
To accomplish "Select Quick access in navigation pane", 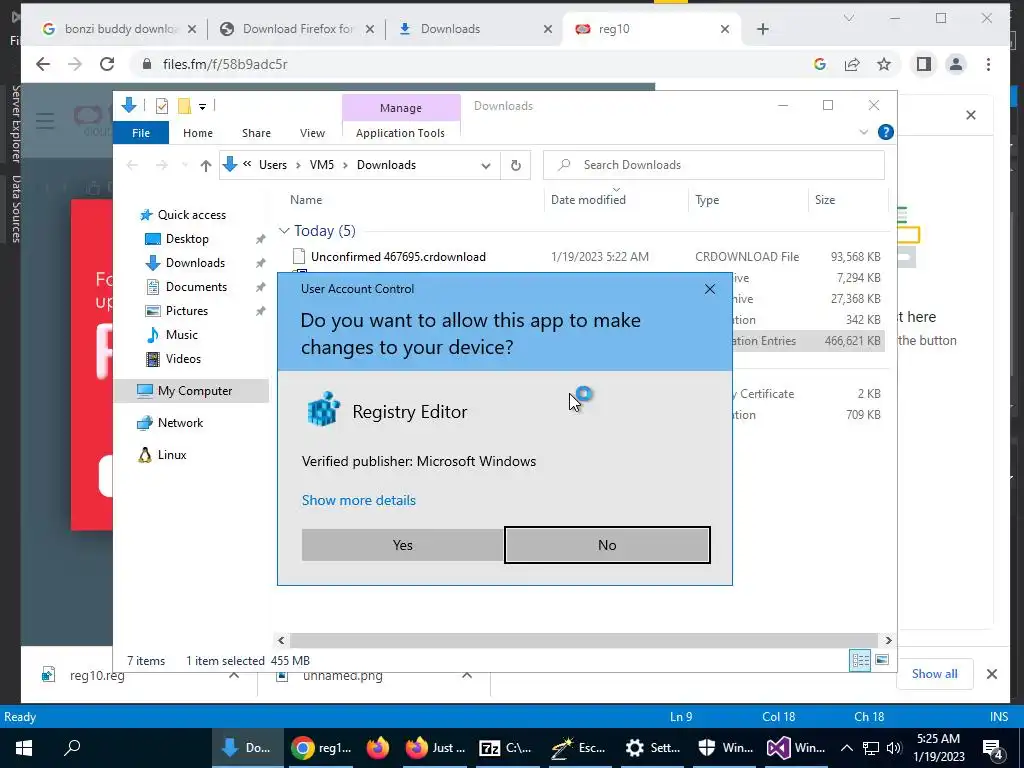I will coord(191,215).
